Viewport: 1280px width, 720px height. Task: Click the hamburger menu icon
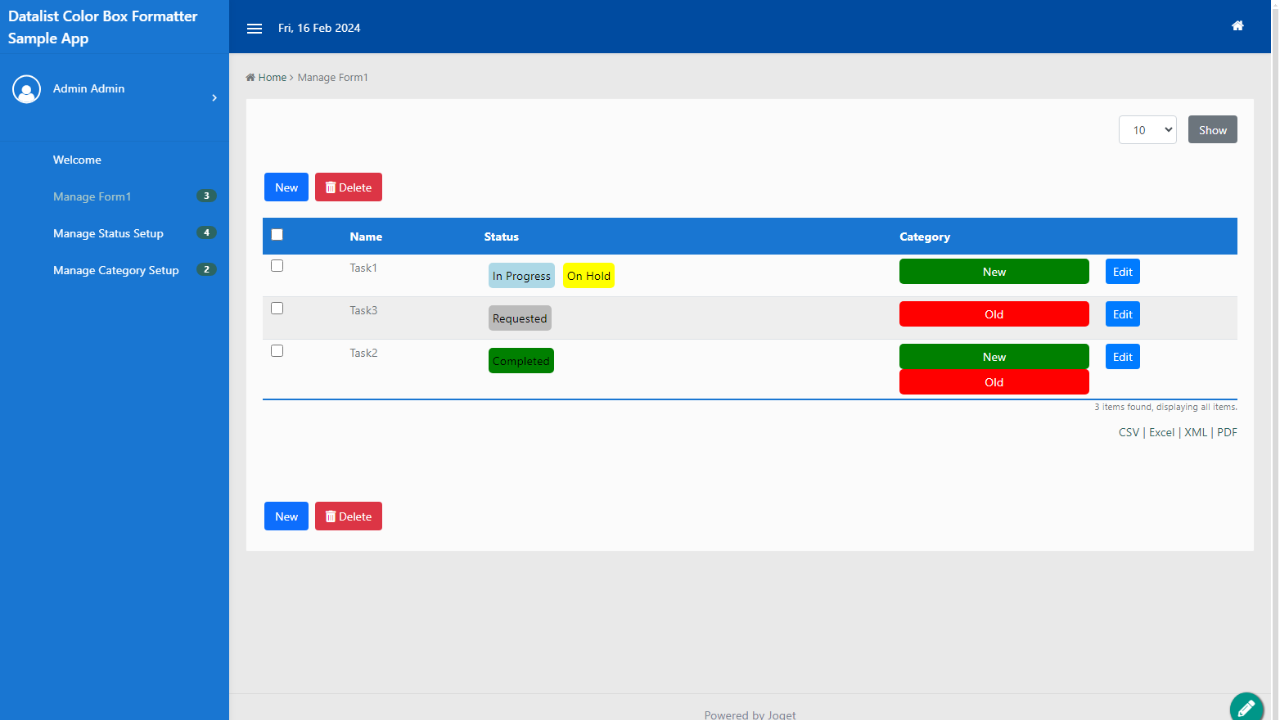254,29
